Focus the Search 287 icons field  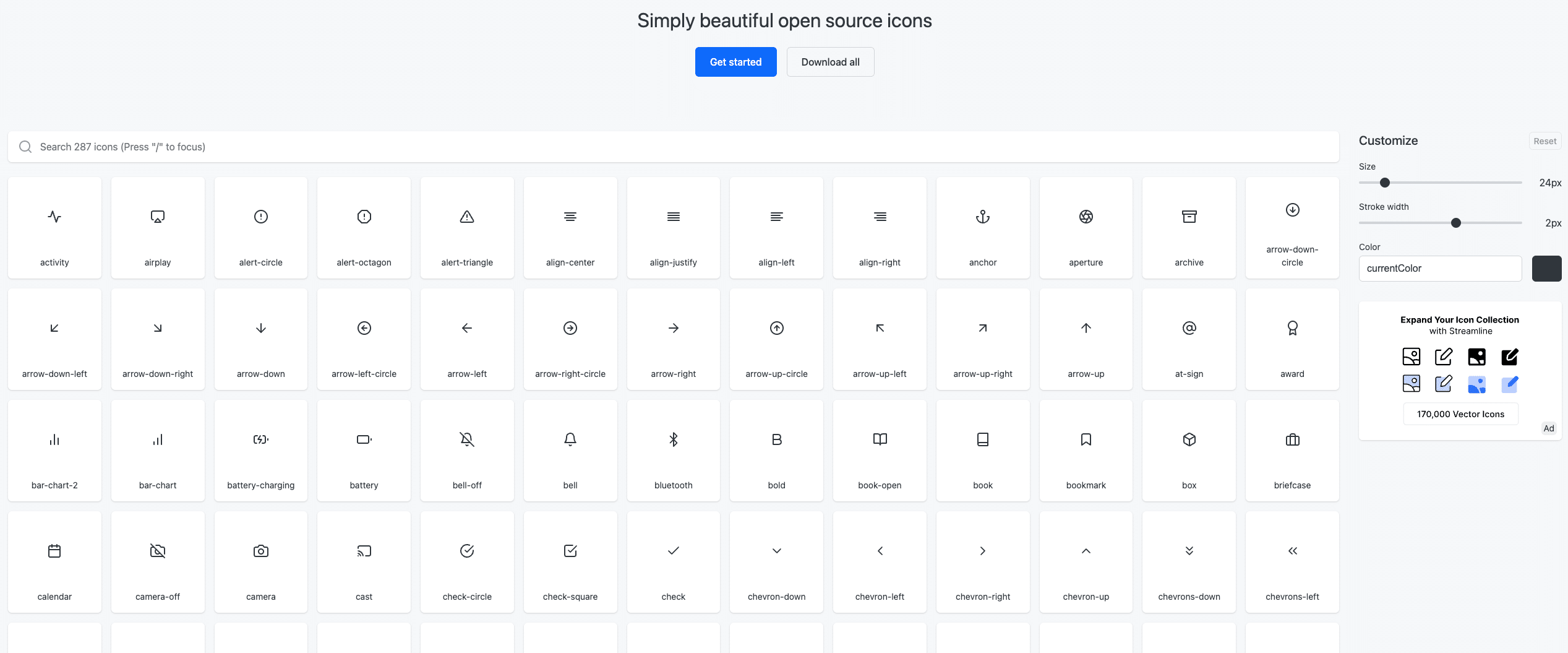[x=673, y=147]
